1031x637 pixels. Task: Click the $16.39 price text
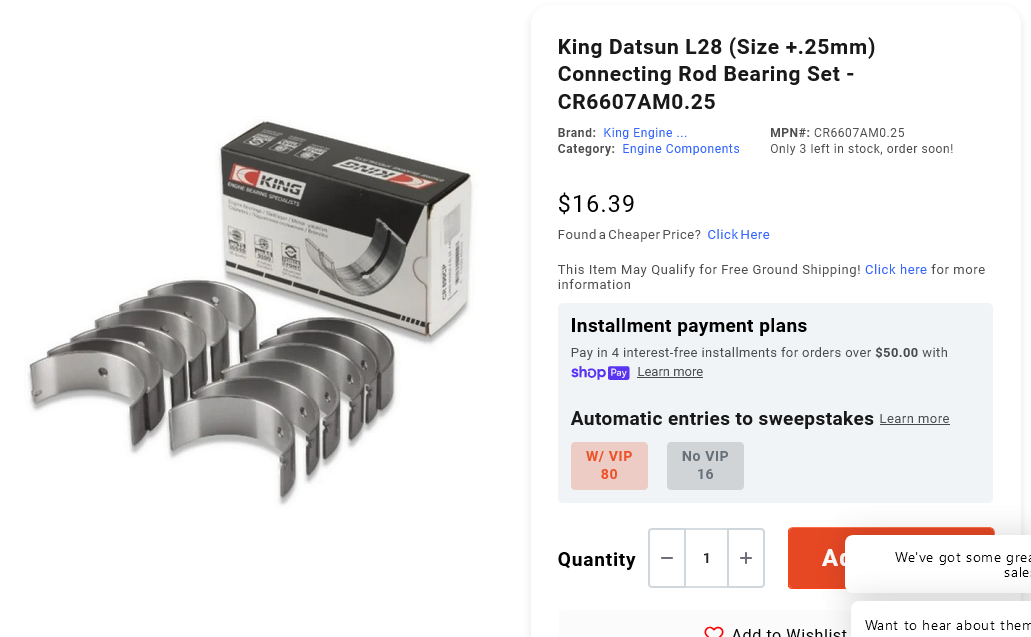(x=596, y=204)
